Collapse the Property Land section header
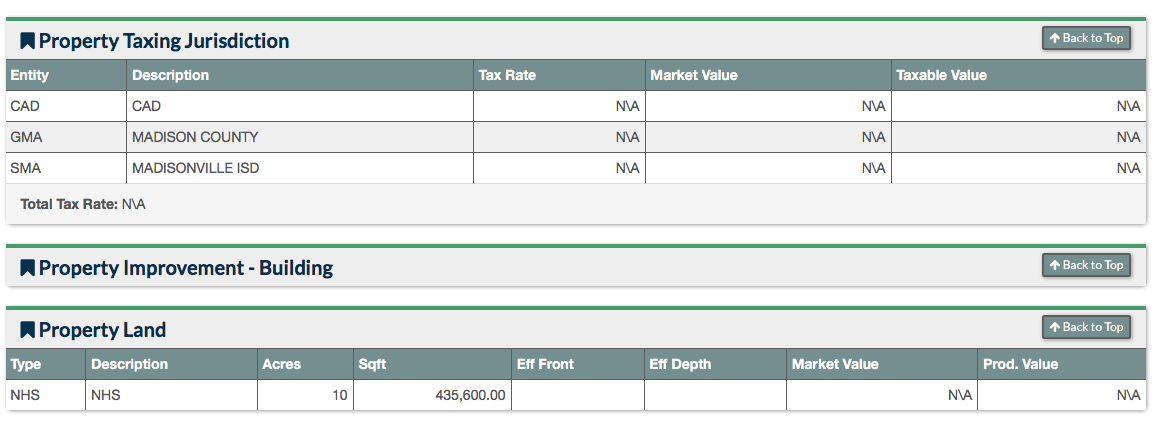1155x425 pixels. (x=102, y=329)
